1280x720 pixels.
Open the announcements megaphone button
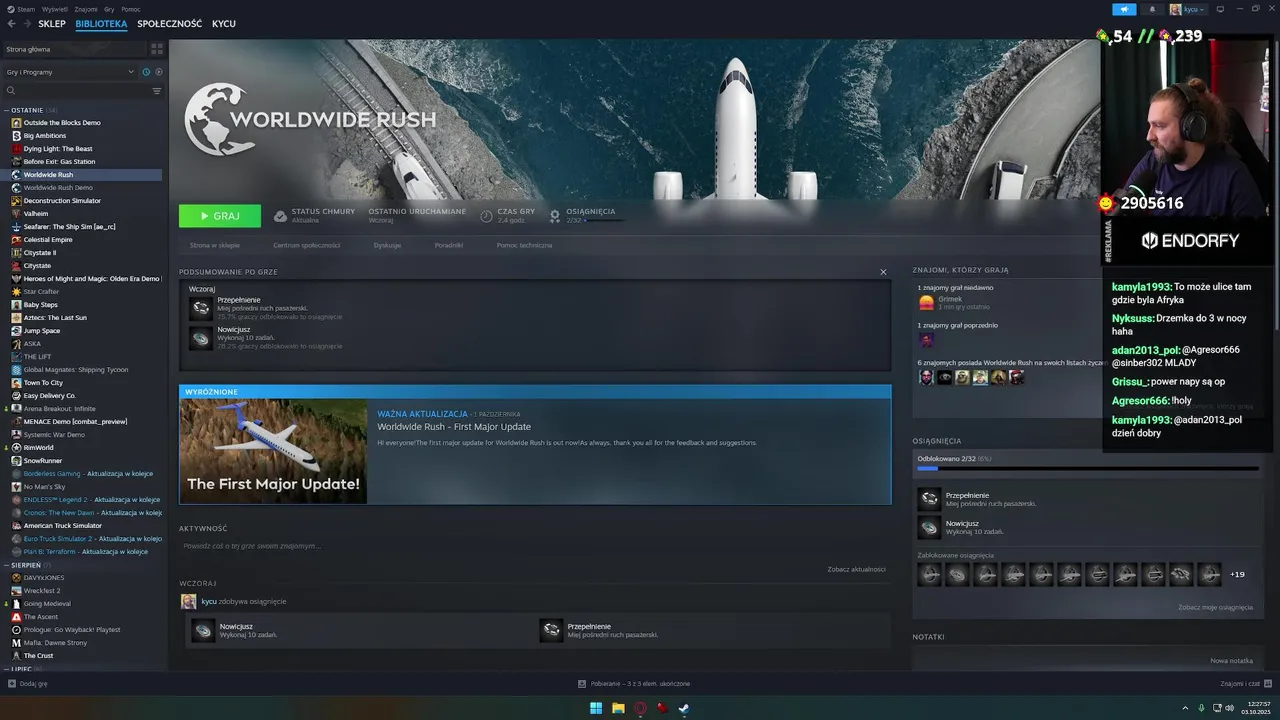pyautogui.click(x=1124, y=9)
